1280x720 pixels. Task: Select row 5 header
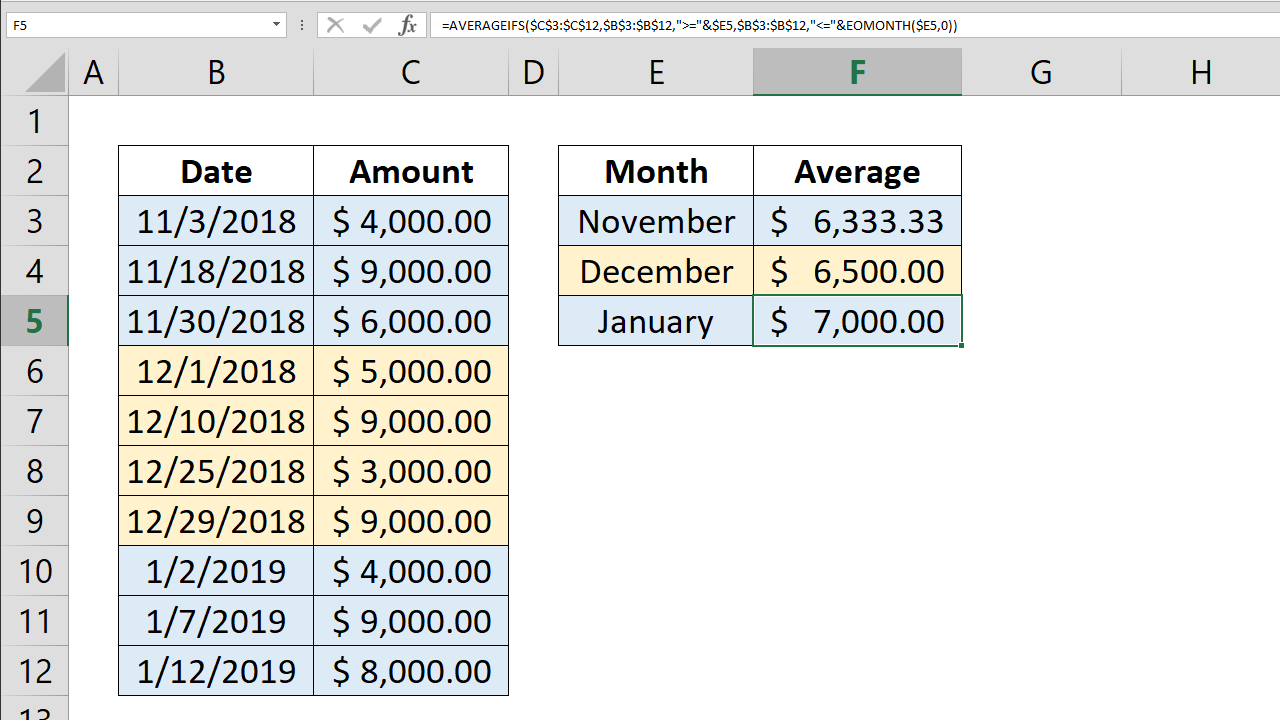[34, 321]
